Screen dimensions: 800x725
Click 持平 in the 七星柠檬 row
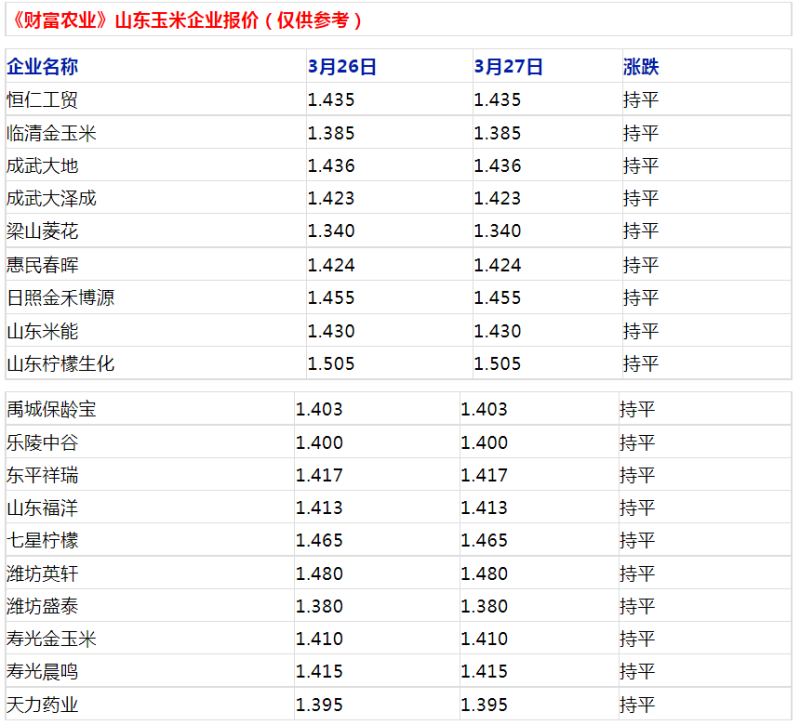pos(637,540)
